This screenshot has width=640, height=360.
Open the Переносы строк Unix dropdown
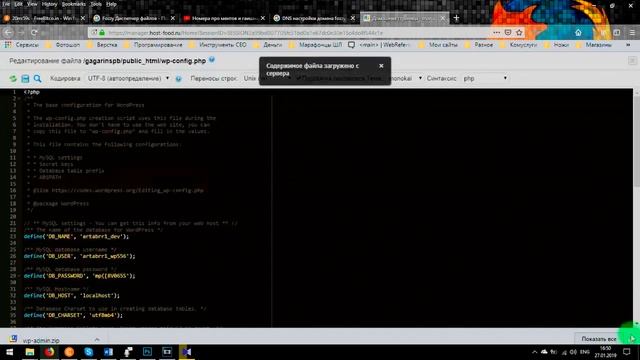click(x=251, y=78)
